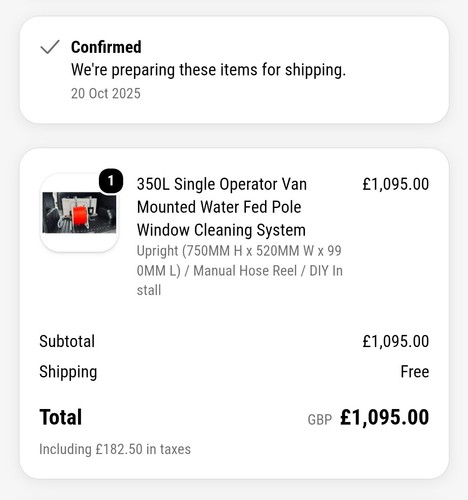Click the quantity badge showing 1
Image resolution: width=468 pixels, height=500 pixels.
coord(111,181)
